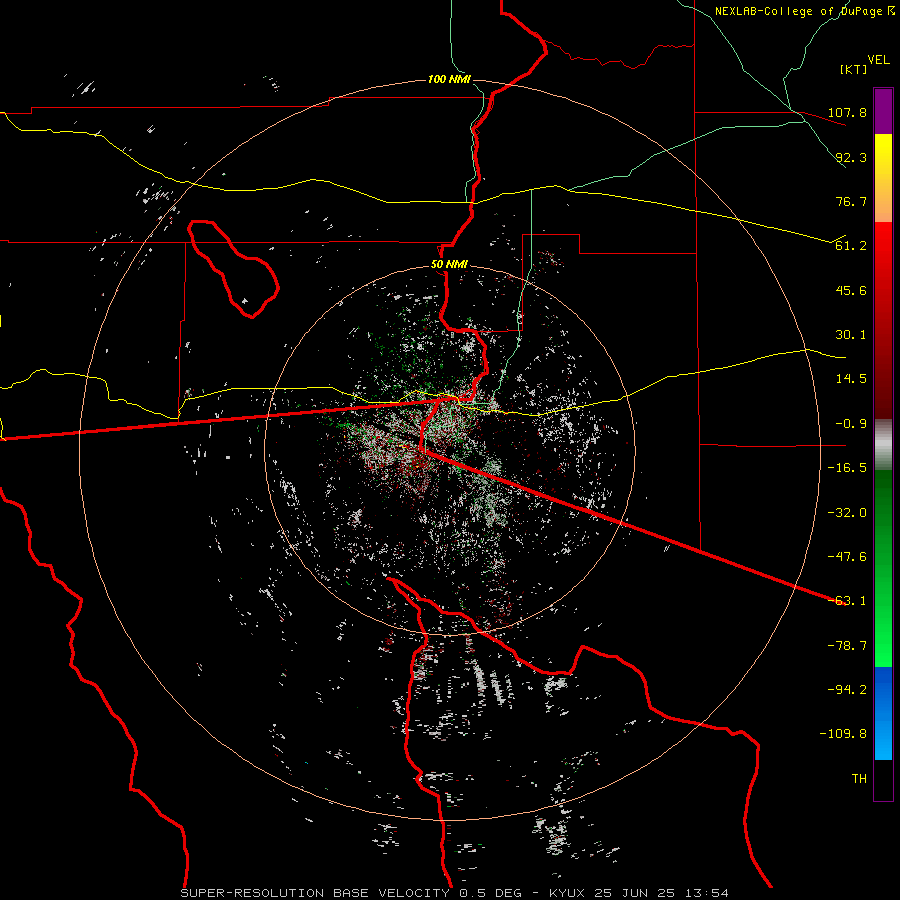900x900 pixels.
Task: Click the 45.6 legend value
Action: tap(851, 290)
